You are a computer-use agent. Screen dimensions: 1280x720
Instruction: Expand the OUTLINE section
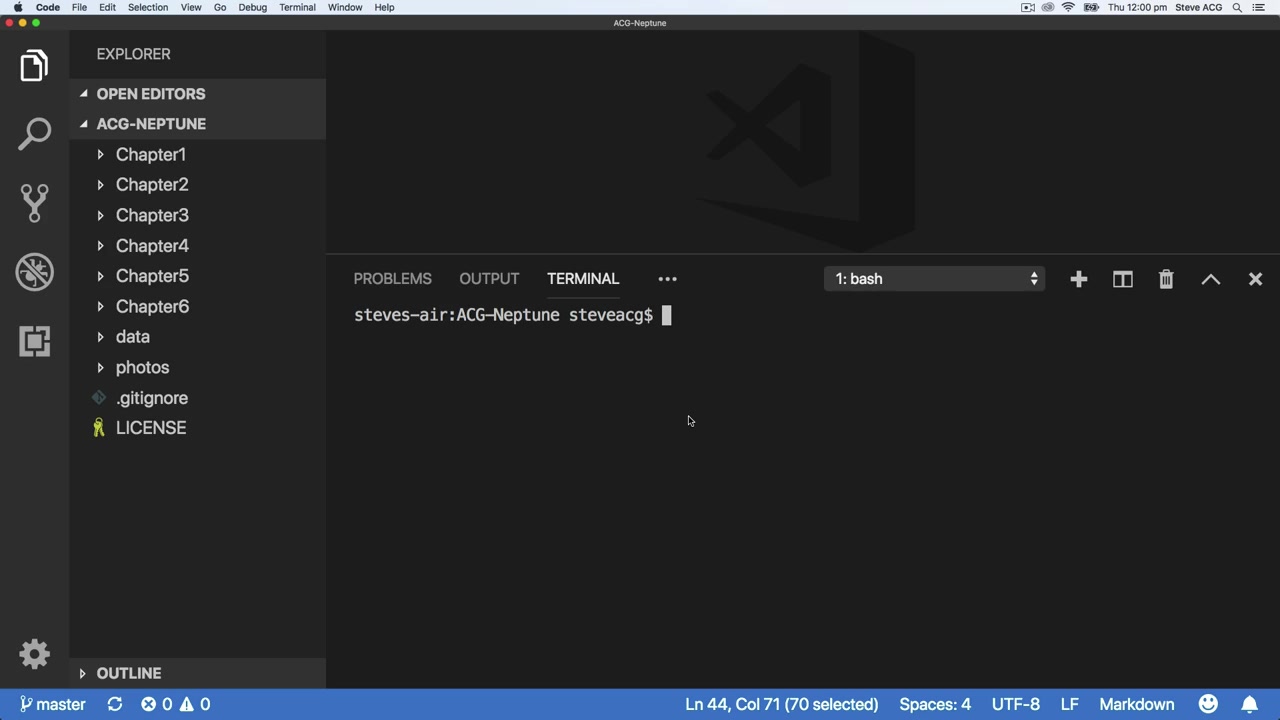[83, 673]
